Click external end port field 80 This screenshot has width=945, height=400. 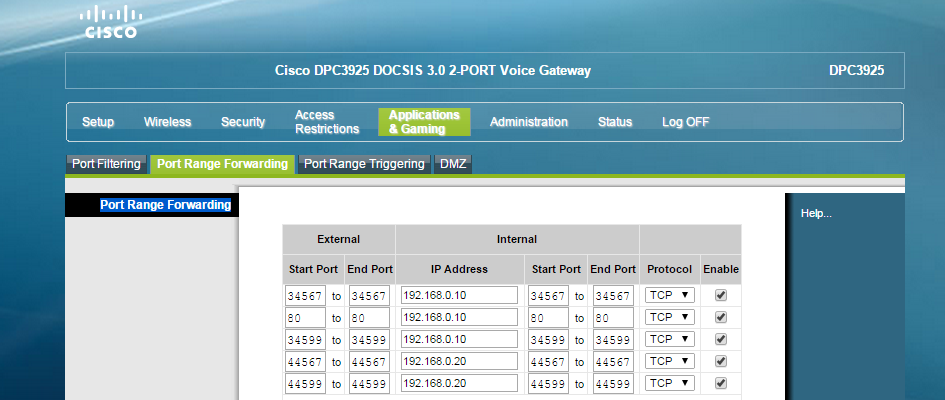[x=369, y=317]
